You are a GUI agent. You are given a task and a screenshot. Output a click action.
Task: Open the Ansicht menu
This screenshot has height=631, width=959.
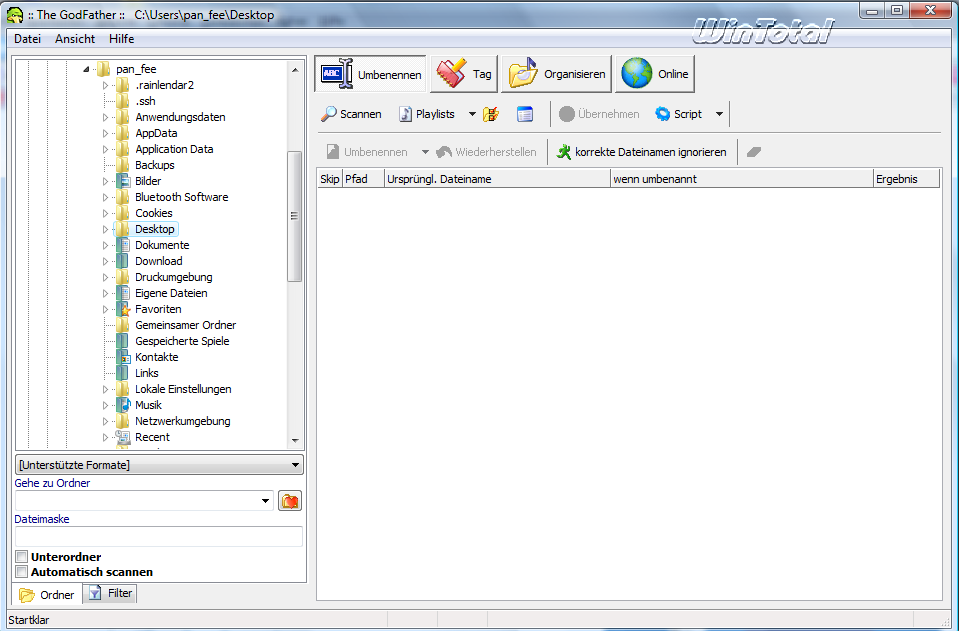pyautogui.click(x=75, y=39)
